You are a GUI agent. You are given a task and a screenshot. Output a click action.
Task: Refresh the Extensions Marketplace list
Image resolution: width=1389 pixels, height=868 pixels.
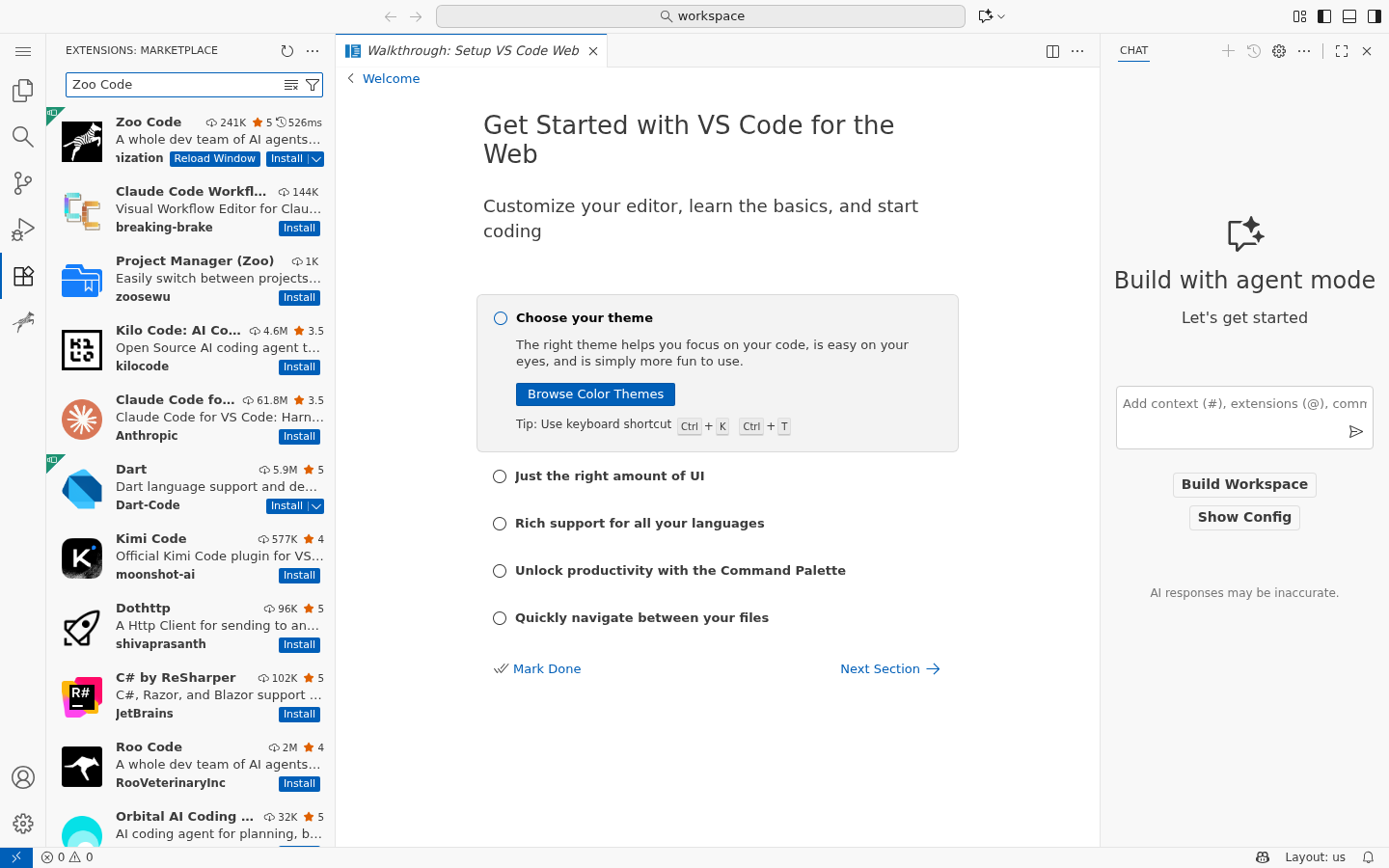(x=287, y=51)
